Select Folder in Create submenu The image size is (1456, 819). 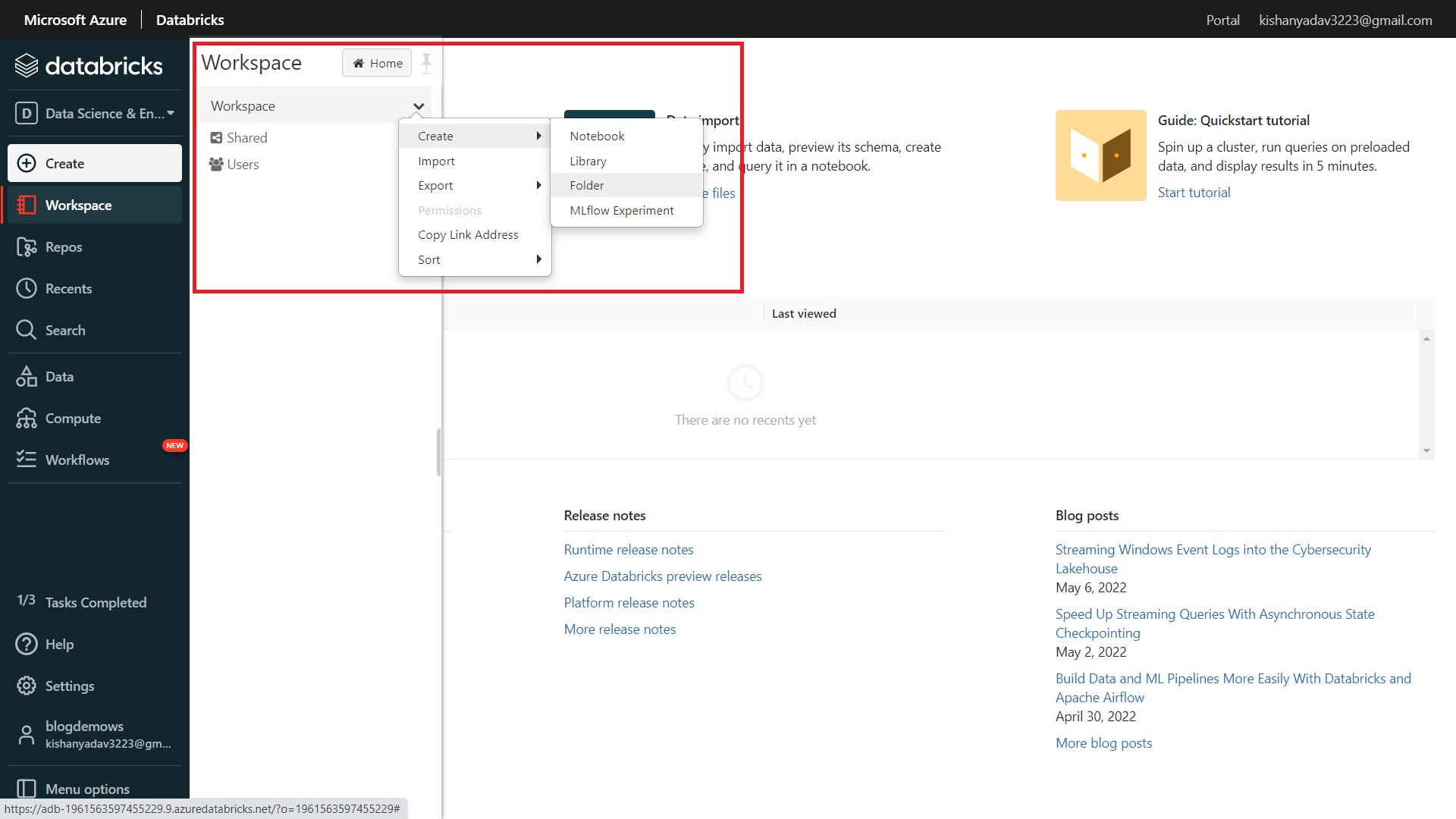pyautogui.click(x=626, y=185)
